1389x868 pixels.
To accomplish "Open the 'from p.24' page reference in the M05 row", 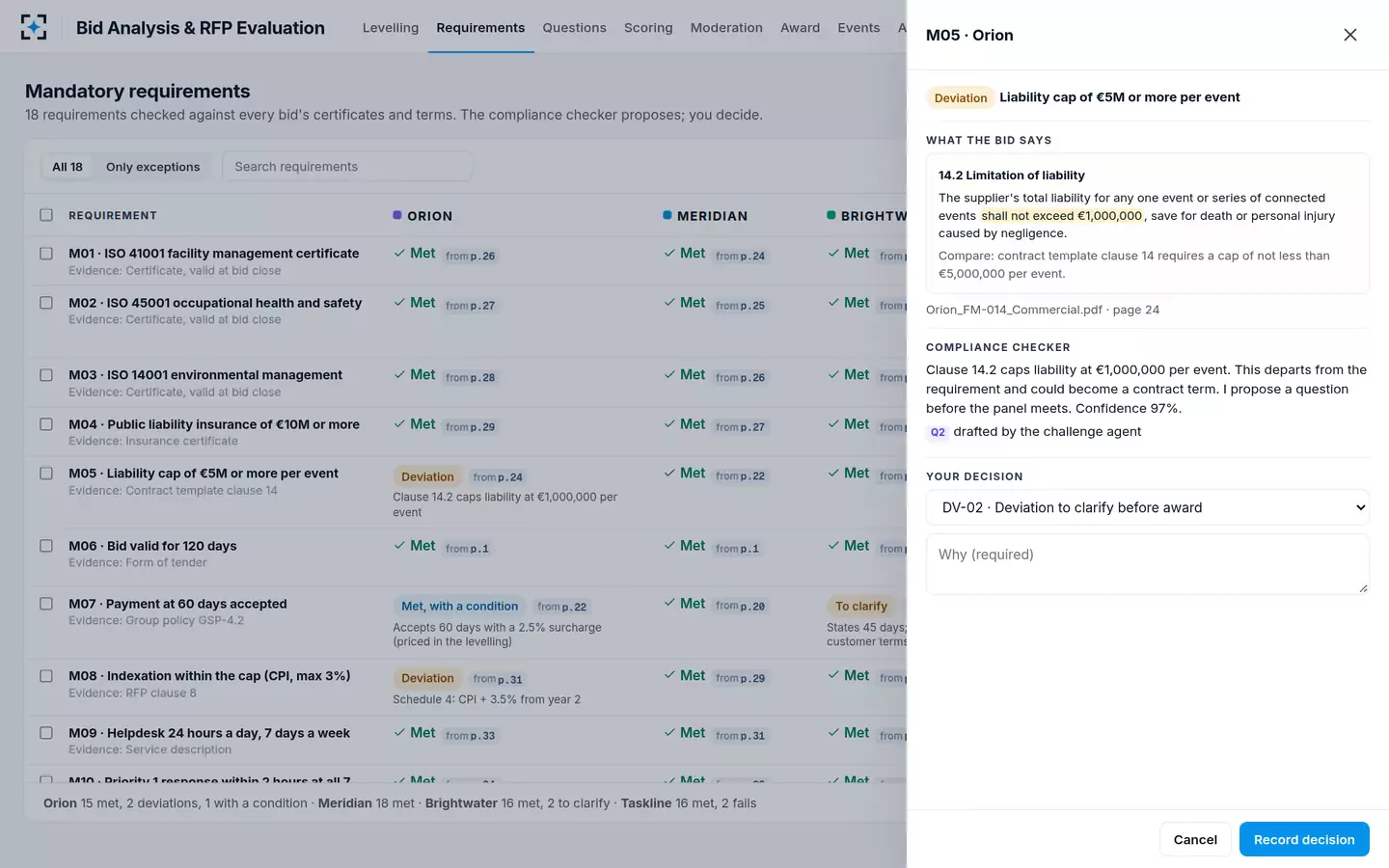I will (x=498, y=477).
